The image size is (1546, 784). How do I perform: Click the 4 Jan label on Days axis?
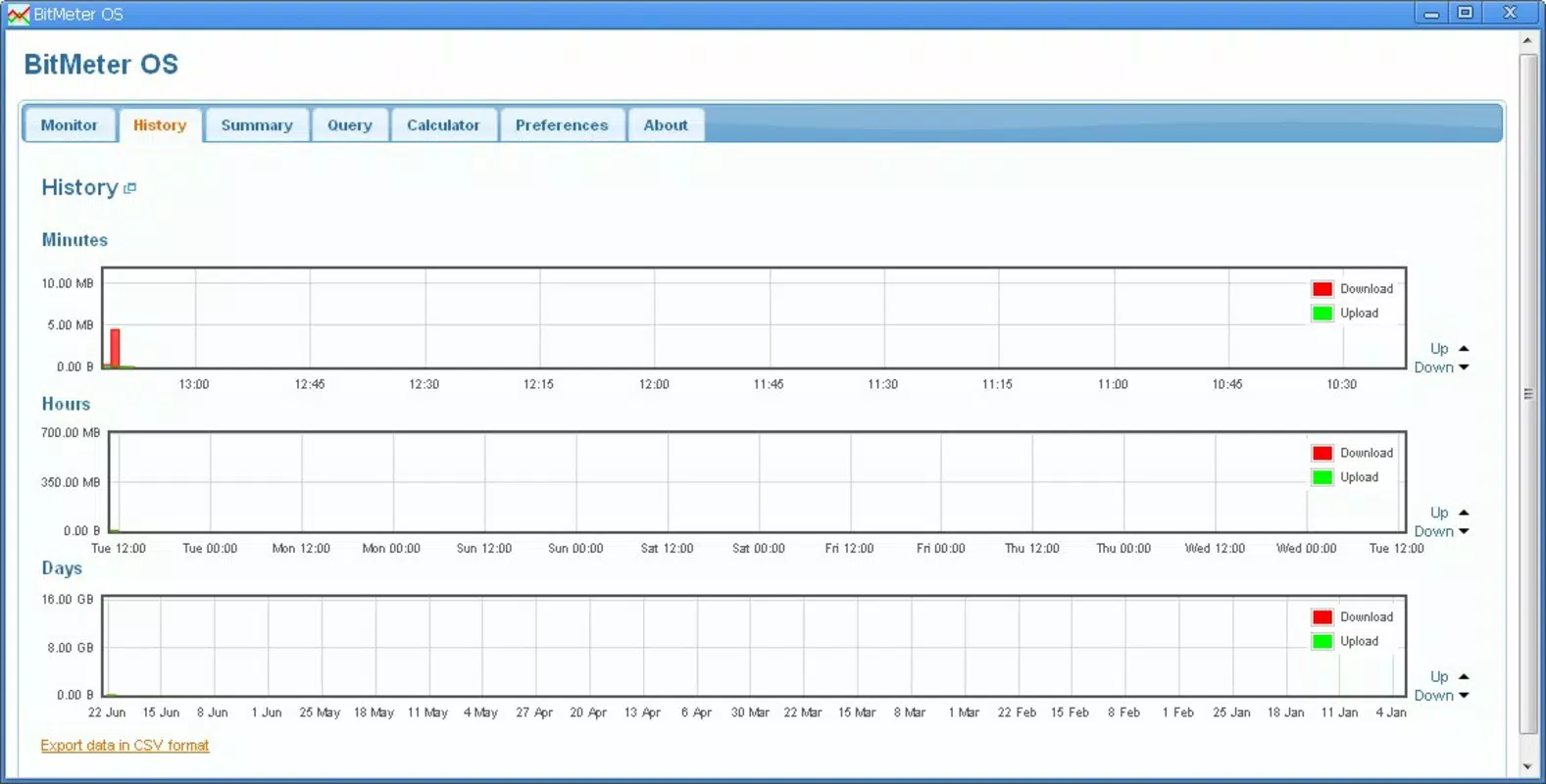1391,712
